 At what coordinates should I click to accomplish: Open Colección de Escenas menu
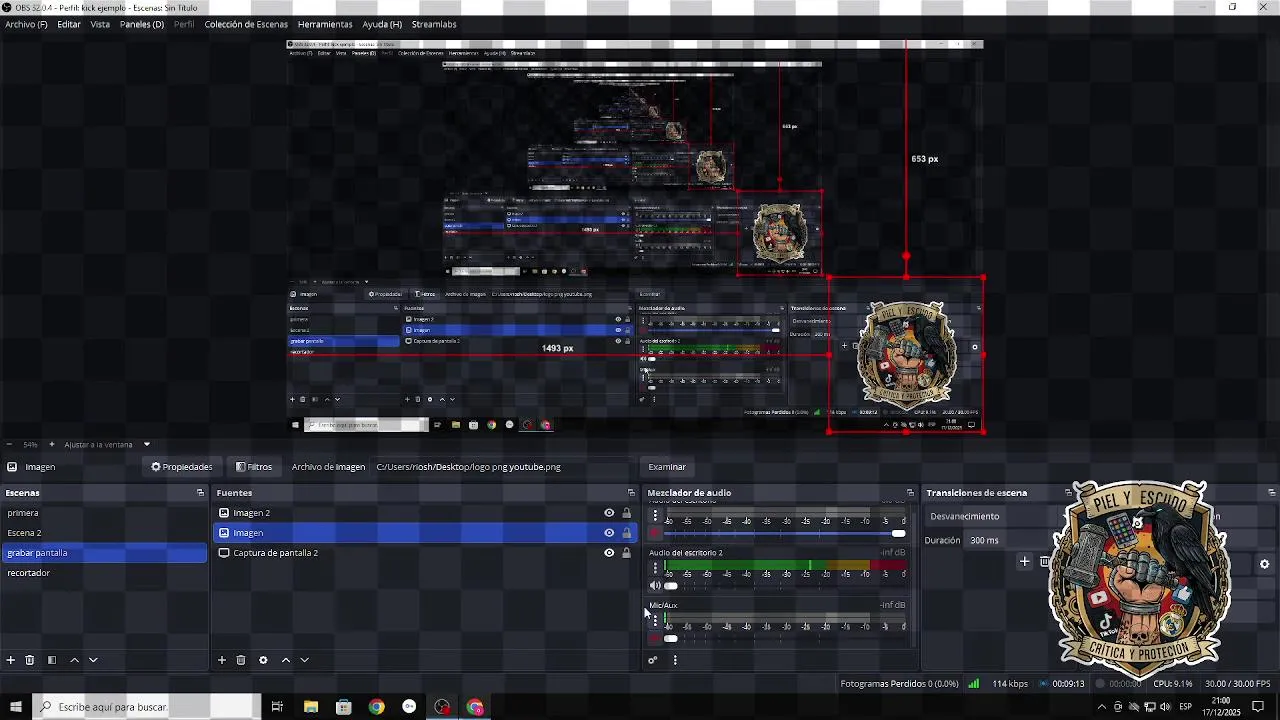coord(246,24)
